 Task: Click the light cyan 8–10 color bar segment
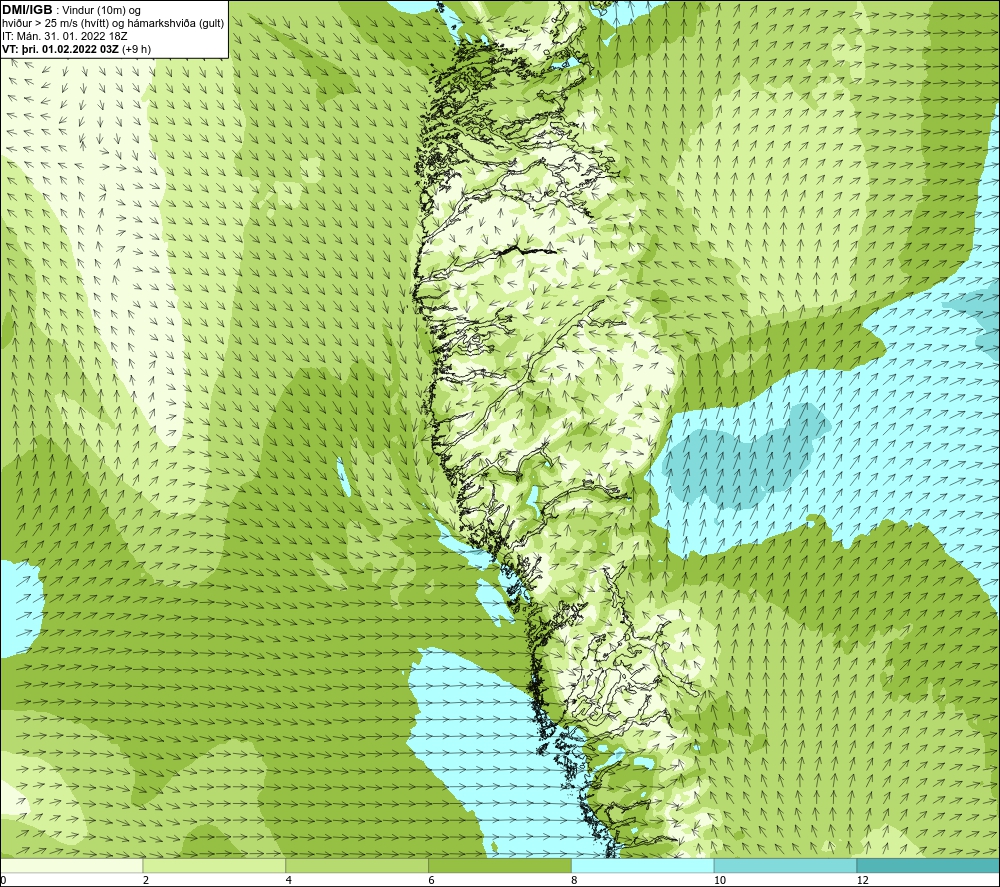click(x=643, y=865)
